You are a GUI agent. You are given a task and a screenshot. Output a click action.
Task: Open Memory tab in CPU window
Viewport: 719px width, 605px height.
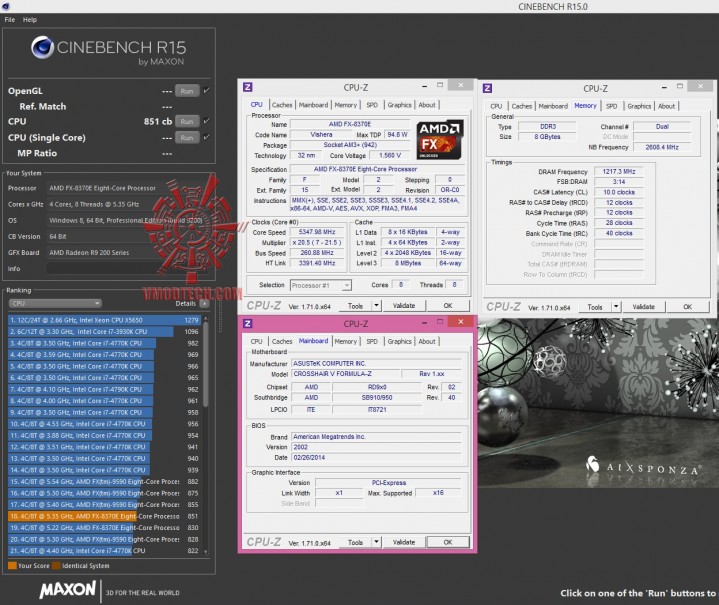click(345, 105)
